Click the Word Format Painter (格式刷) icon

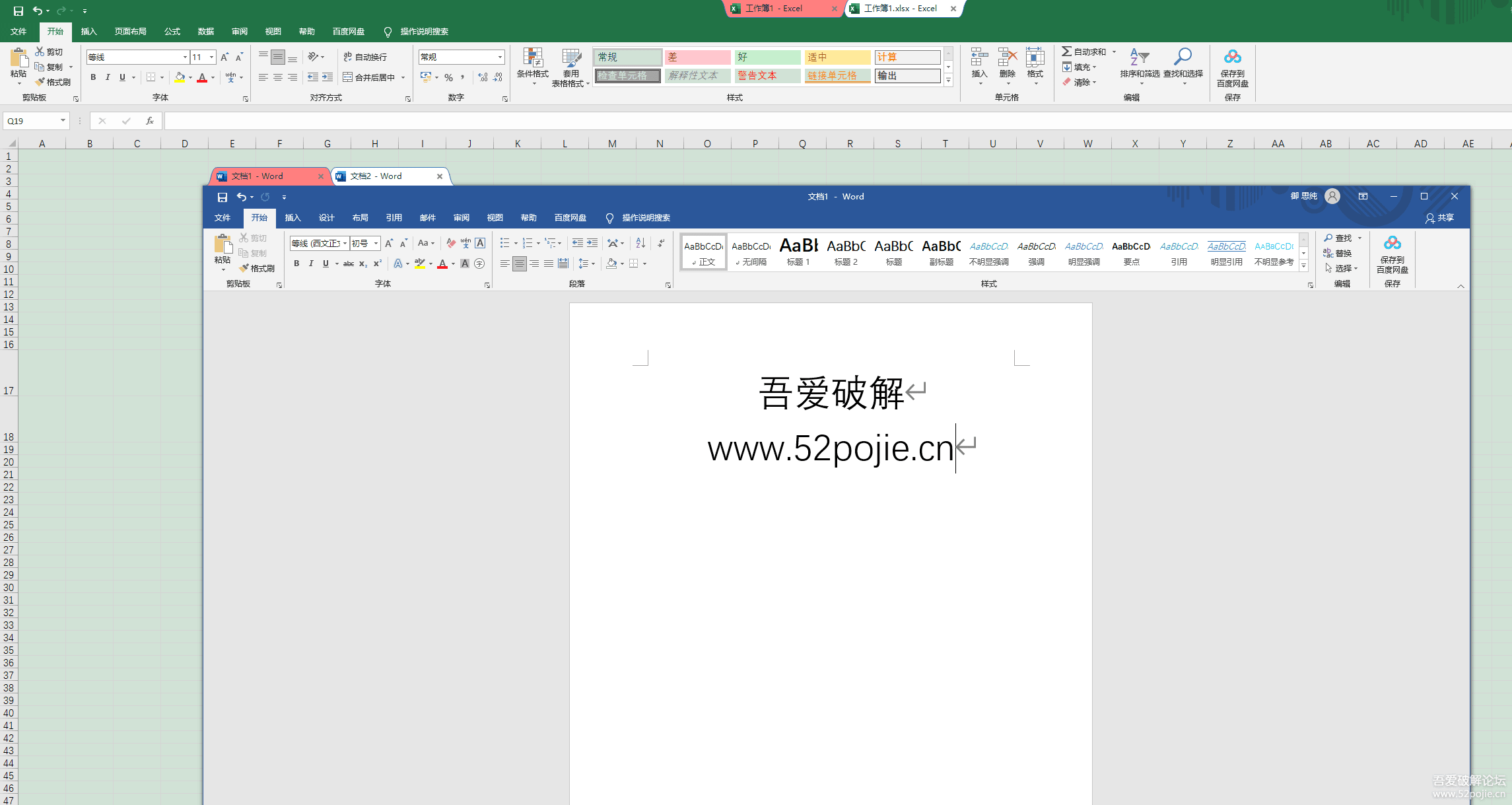pos(244,268)
